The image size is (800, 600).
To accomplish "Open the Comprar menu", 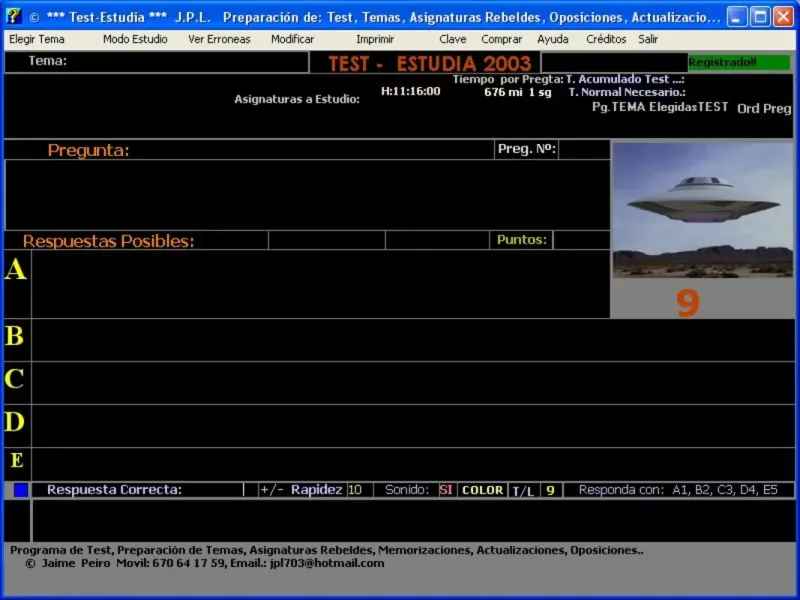I will click(502, 39).
